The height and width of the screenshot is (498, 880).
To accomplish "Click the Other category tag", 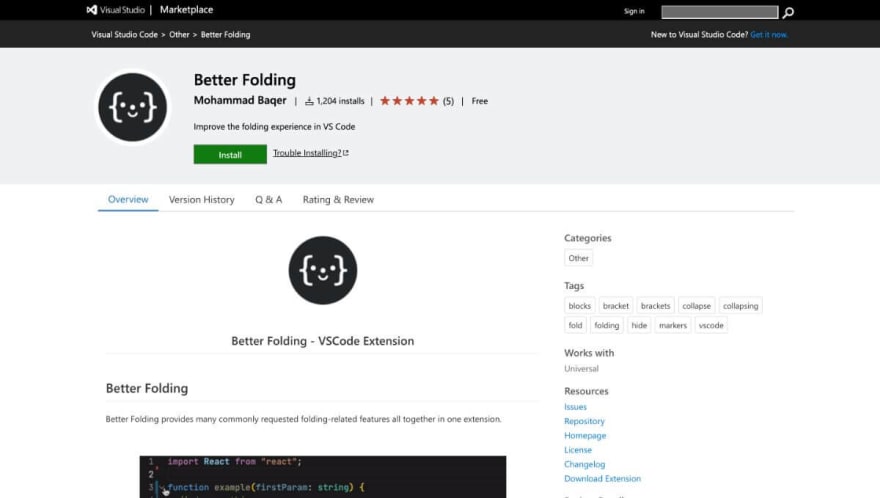I will tap(578, 258).
